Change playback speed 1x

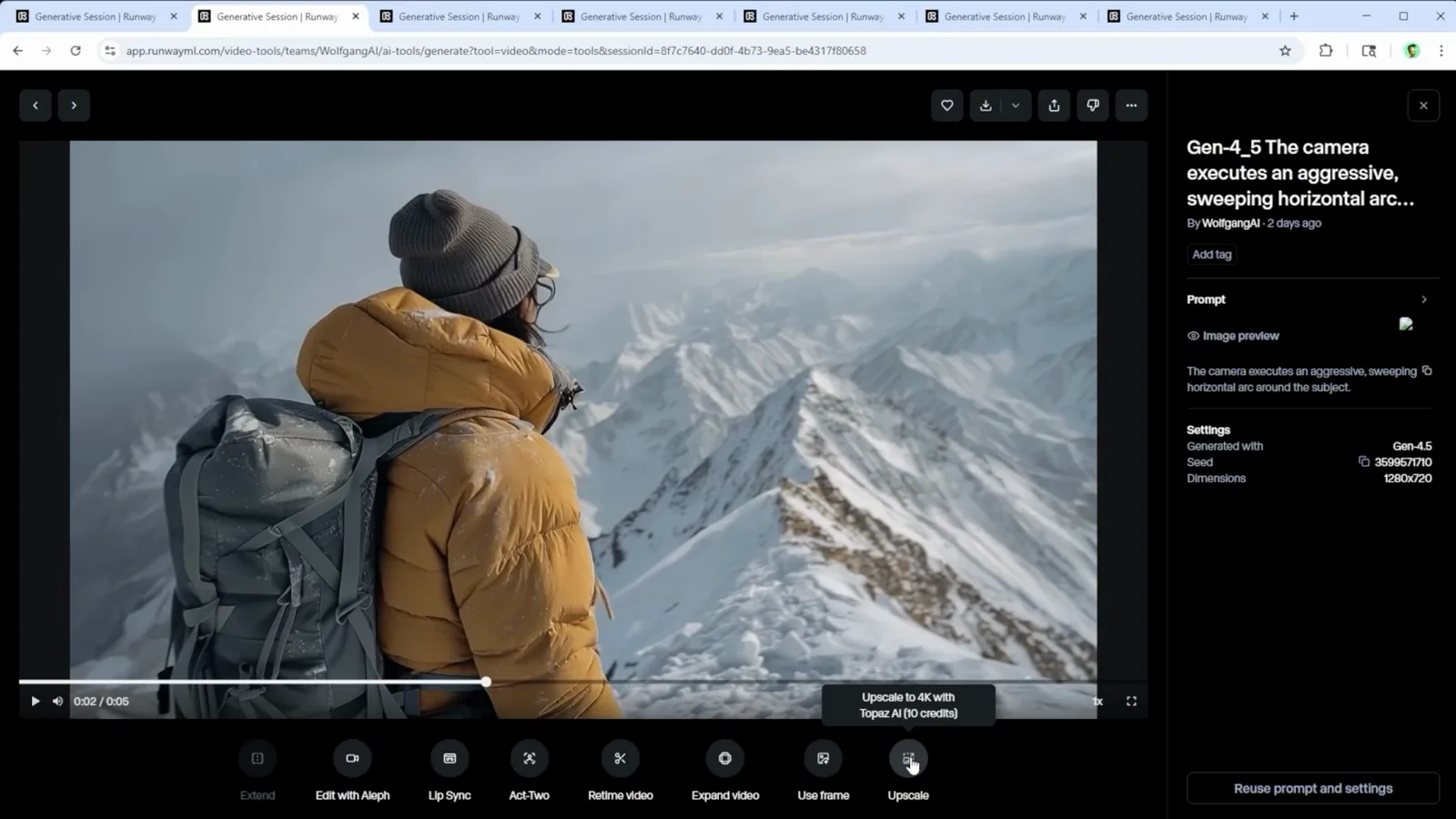pos(1097,702)
